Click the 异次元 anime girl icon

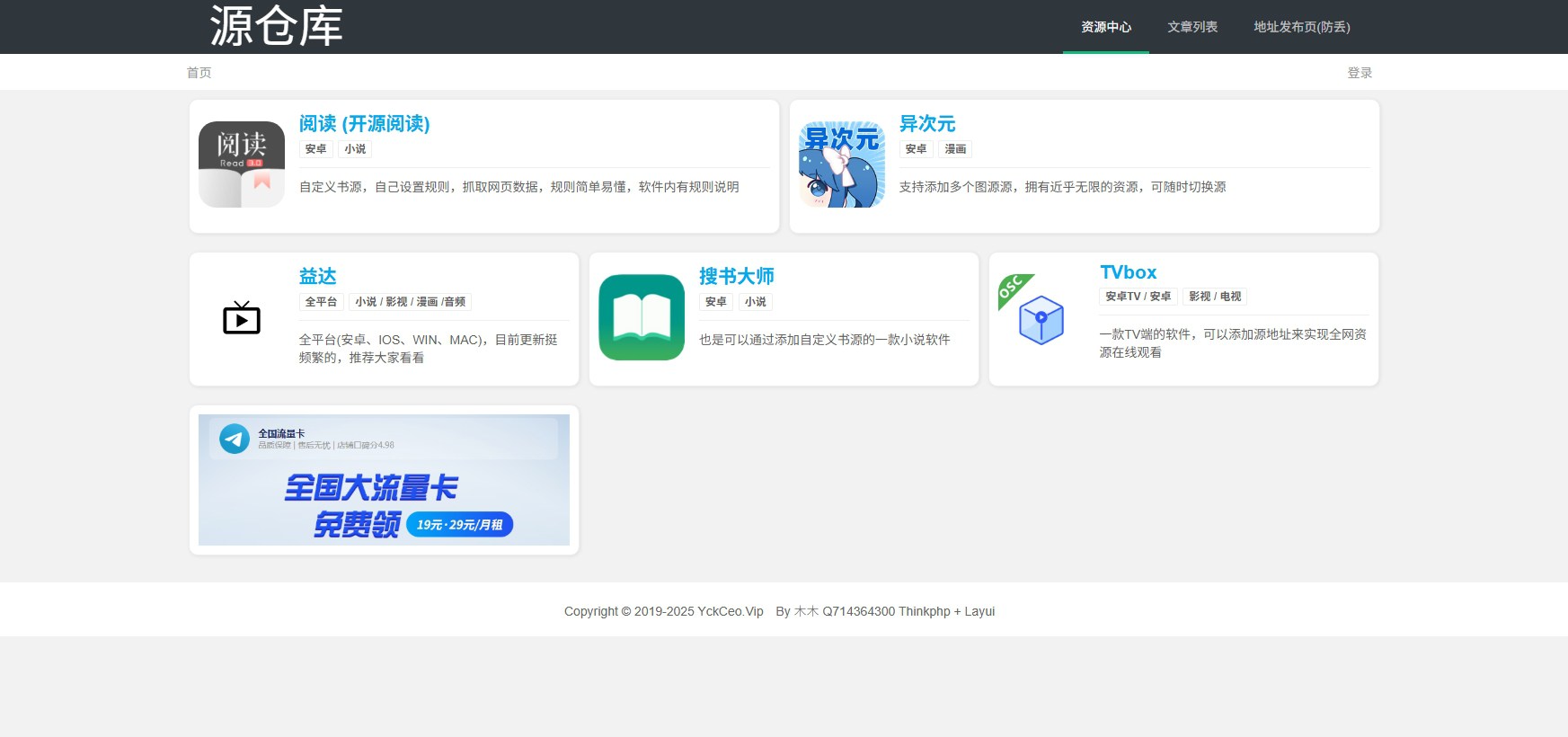pyautogui.click(x=842, y=164)
